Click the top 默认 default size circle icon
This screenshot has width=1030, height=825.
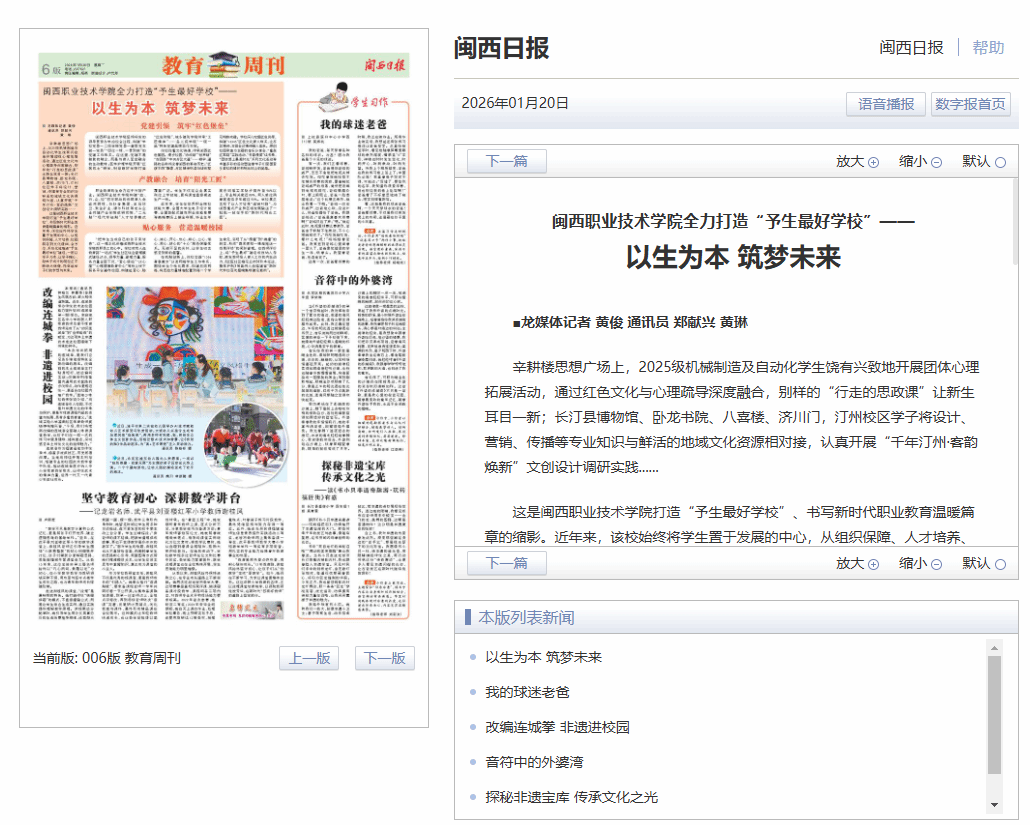point(1000,162)
